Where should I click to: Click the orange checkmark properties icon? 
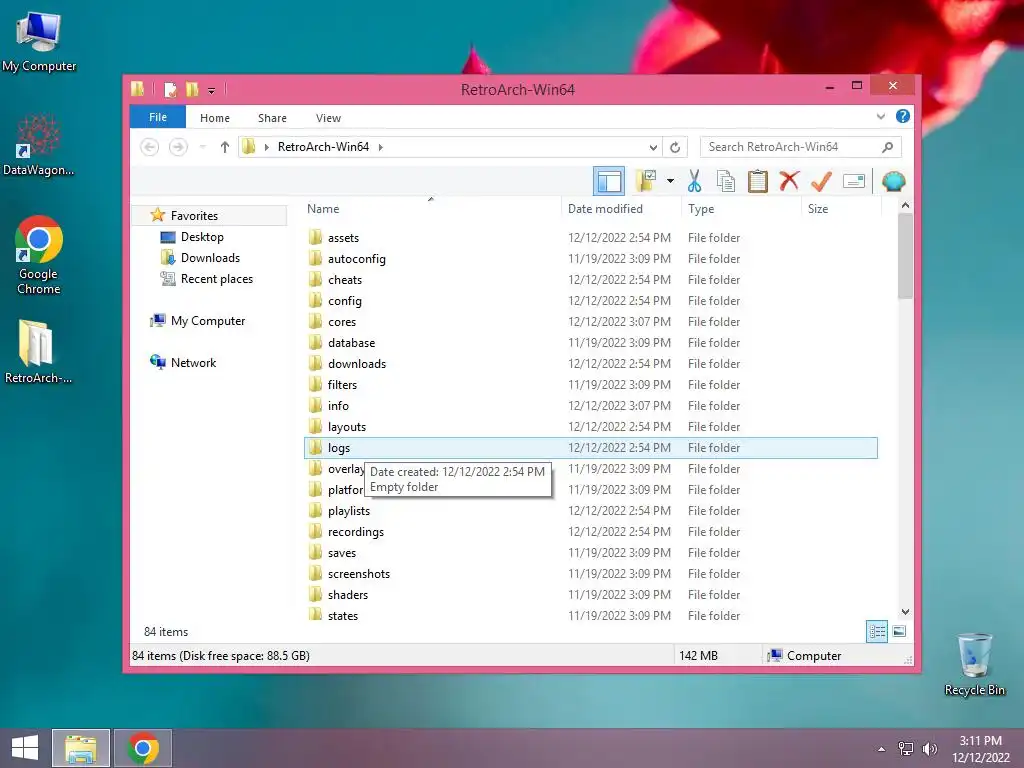821,181
